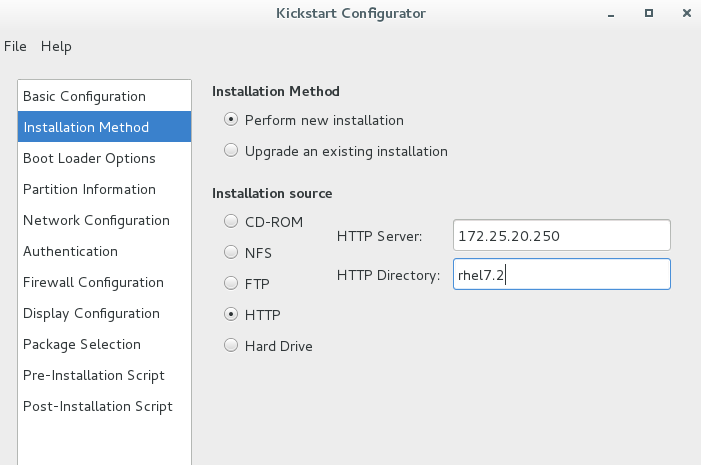Open Network Configuration section
Image resolution: width=701 pixels, height=465 pixels.
coord(104,220)
